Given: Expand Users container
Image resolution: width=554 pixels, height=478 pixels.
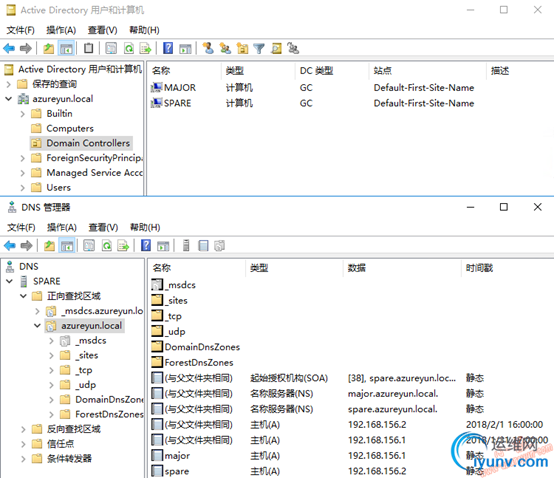Looking at the screenshot, I should pos(23,188).
